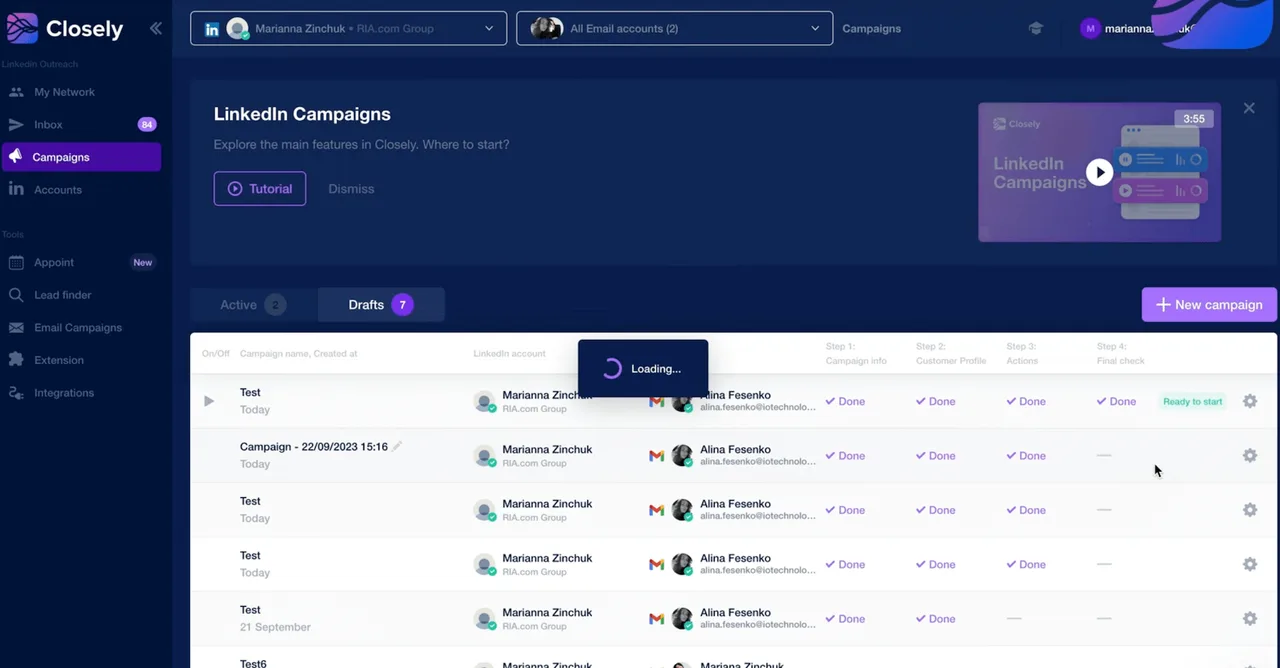
Task: Click the Step 1: Campaign info column header
Action: coord(856,353)
